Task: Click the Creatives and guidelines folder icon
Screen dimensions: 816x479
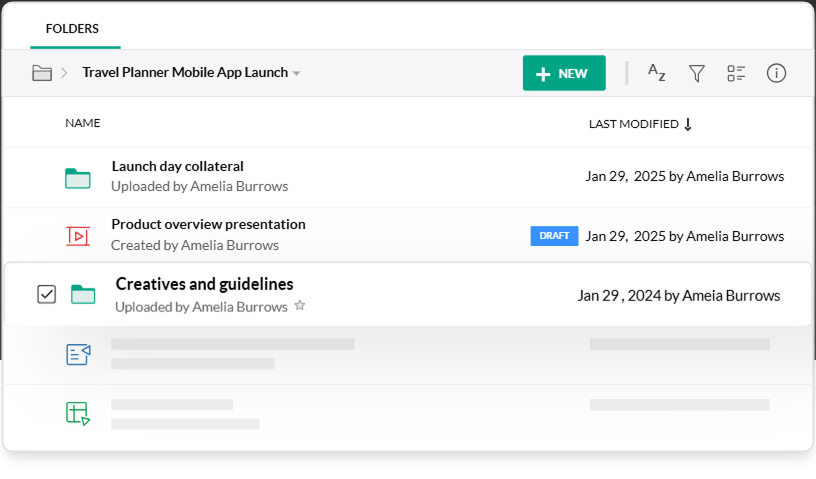Action: (83, 294)
